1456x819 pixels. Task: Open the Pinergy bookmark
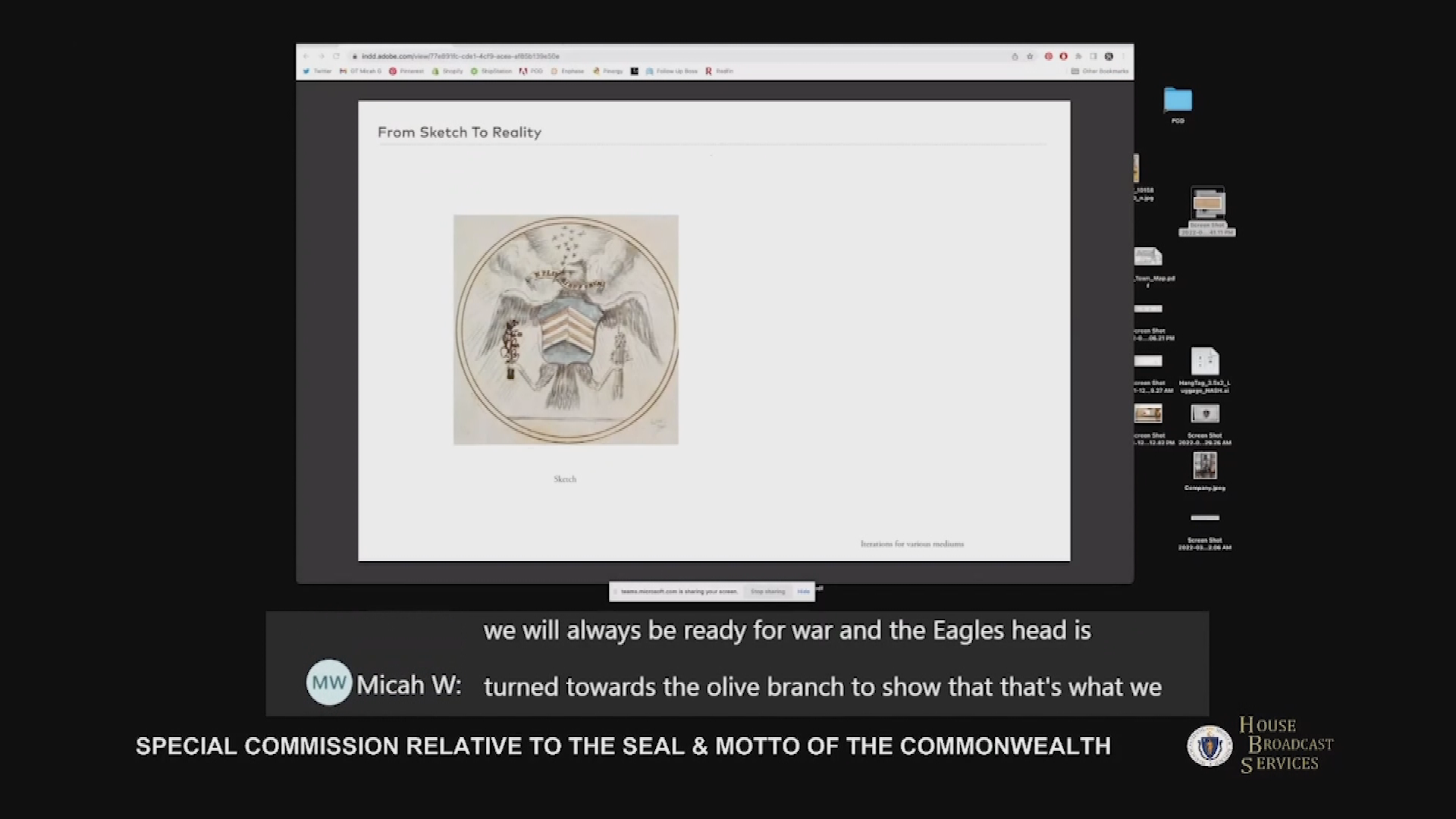(x=608, y=71)
